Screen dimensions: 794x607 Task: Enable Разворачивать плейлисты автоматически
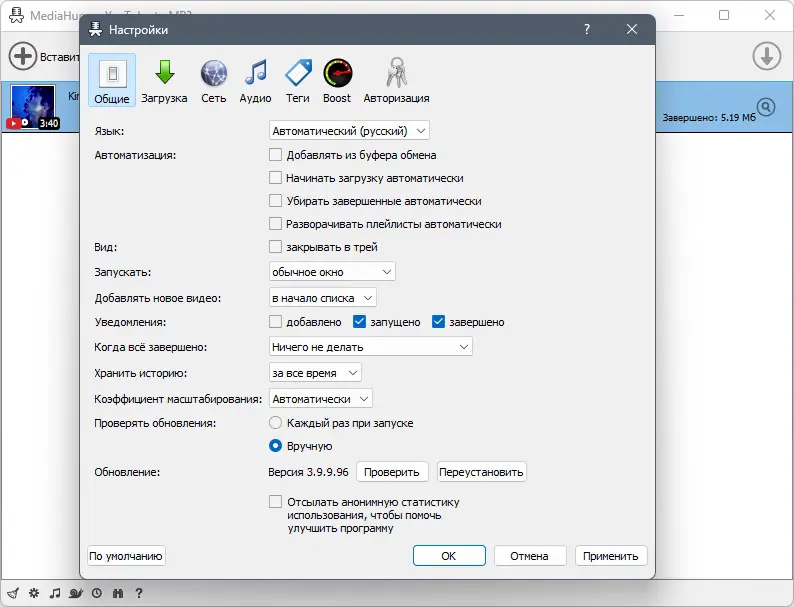[x=275, y=224]
